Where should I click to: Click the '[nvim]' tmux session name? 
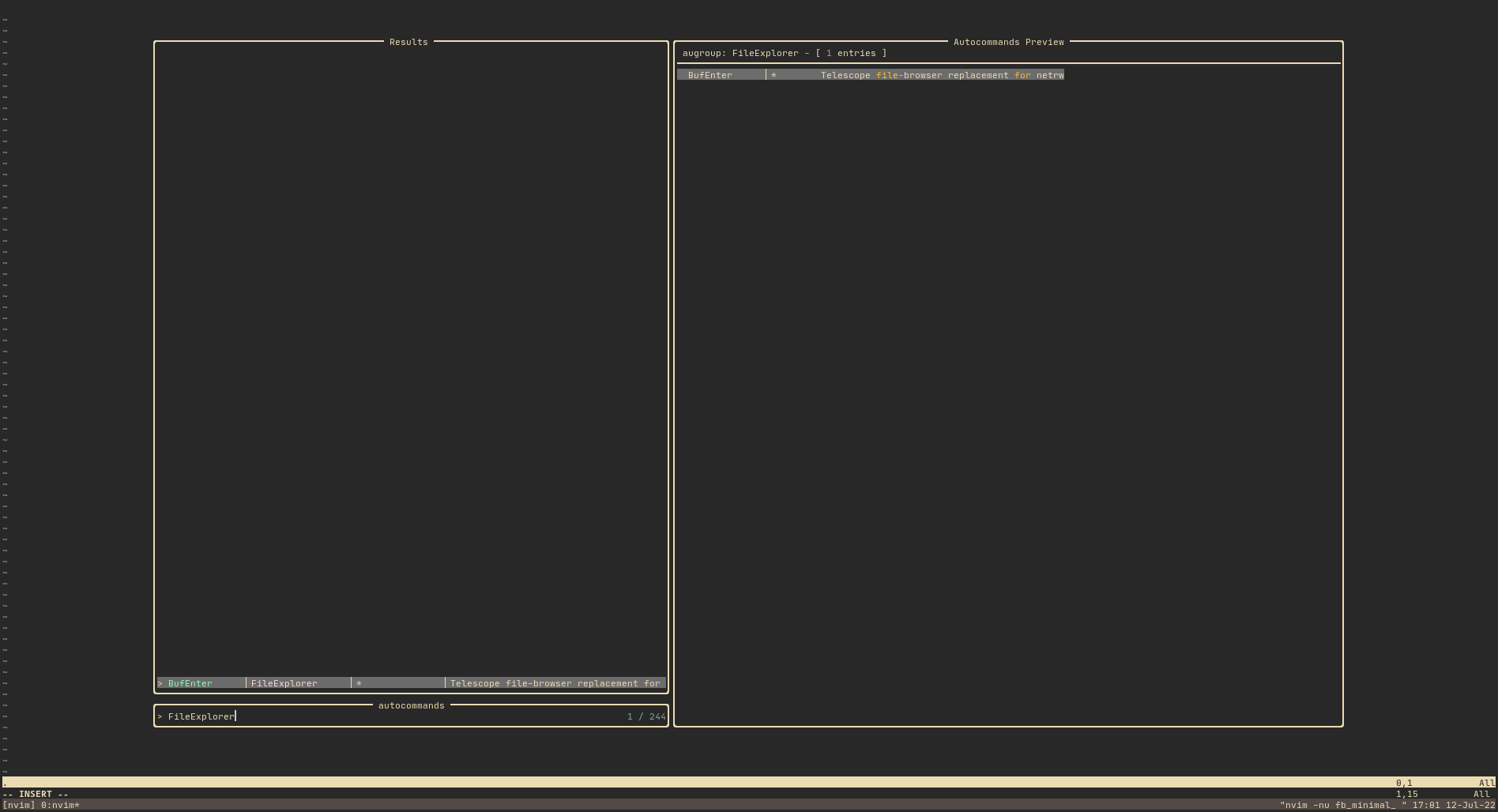[x=19, y=805]
